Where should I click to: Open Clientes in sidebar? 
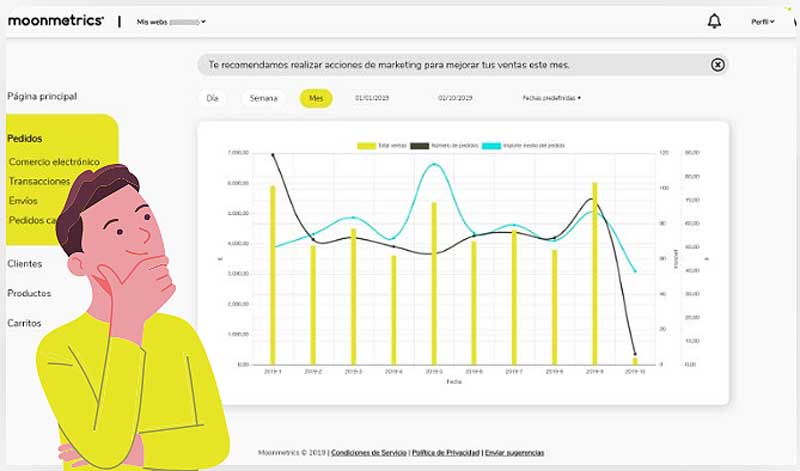[24, 264]
